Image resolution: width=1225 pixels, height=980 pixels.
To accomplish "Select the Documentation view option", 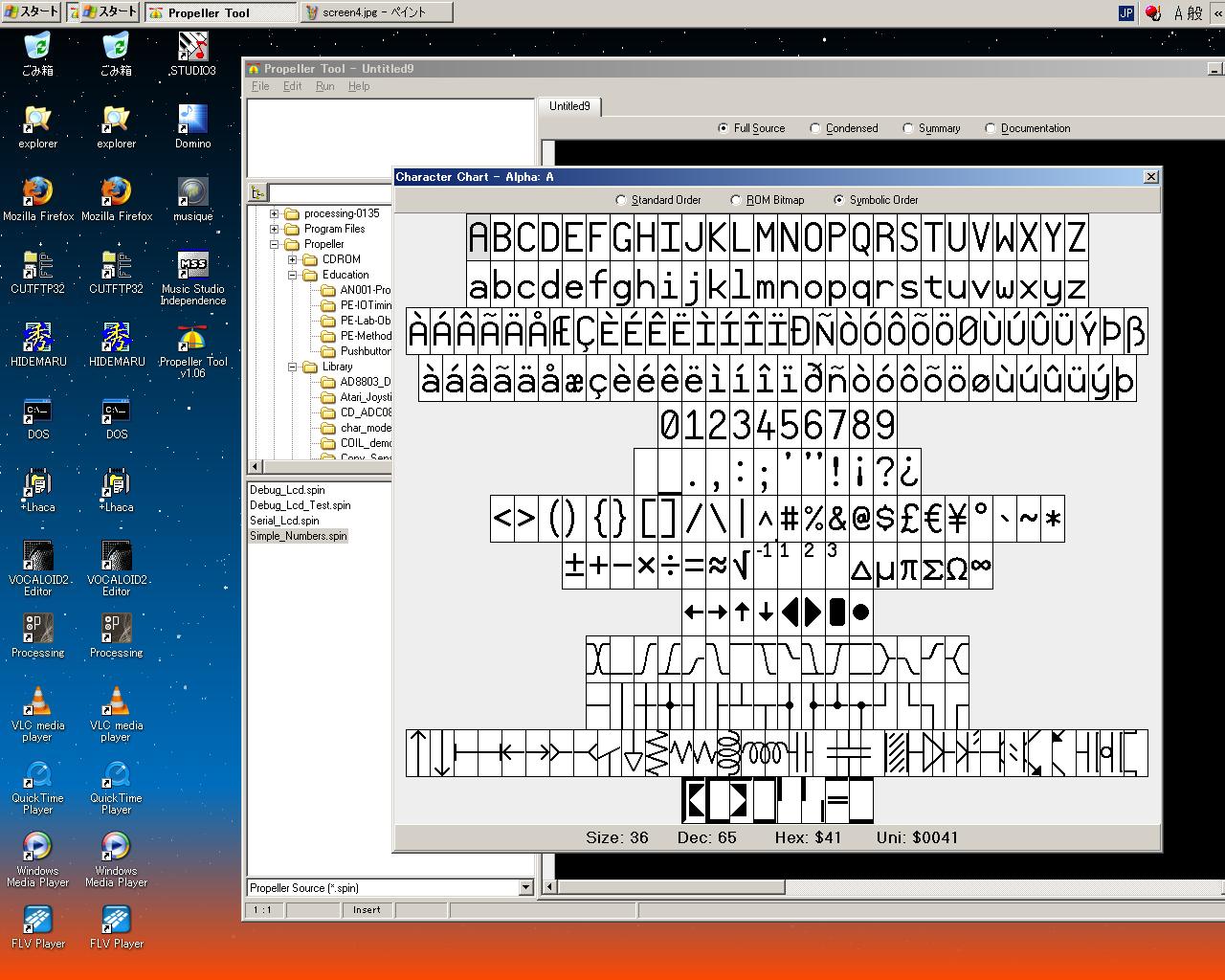I will click(1028, 128).
